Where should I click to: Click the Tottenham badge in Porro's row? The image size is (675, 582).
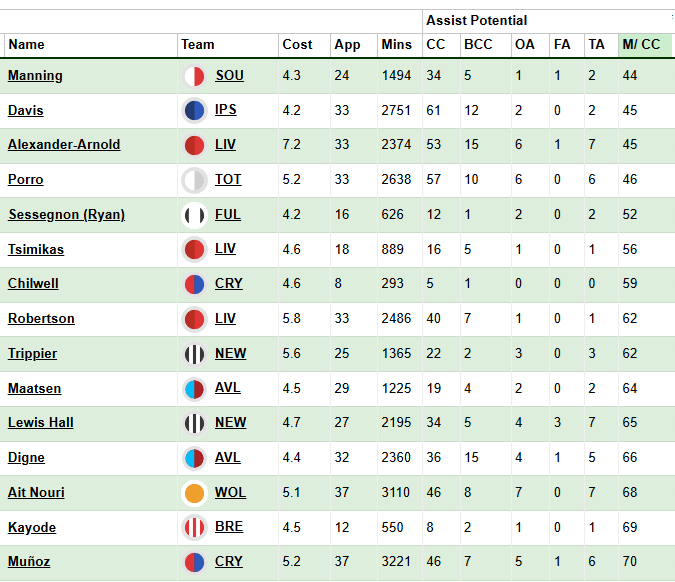[x=195, y=180]
